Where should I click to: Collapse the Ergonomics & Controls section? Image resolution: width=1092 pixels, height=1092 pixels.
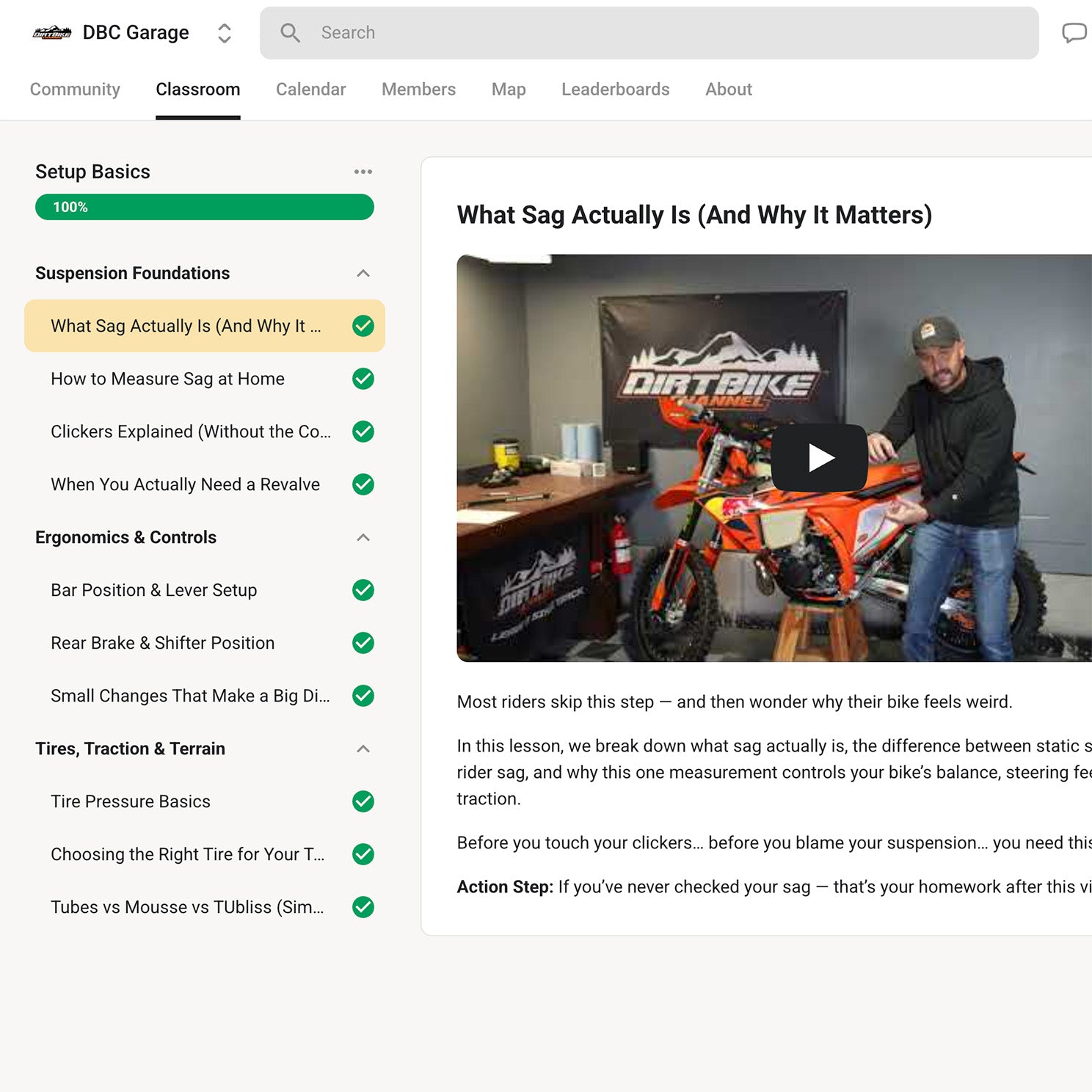click(x=363, y=537)
